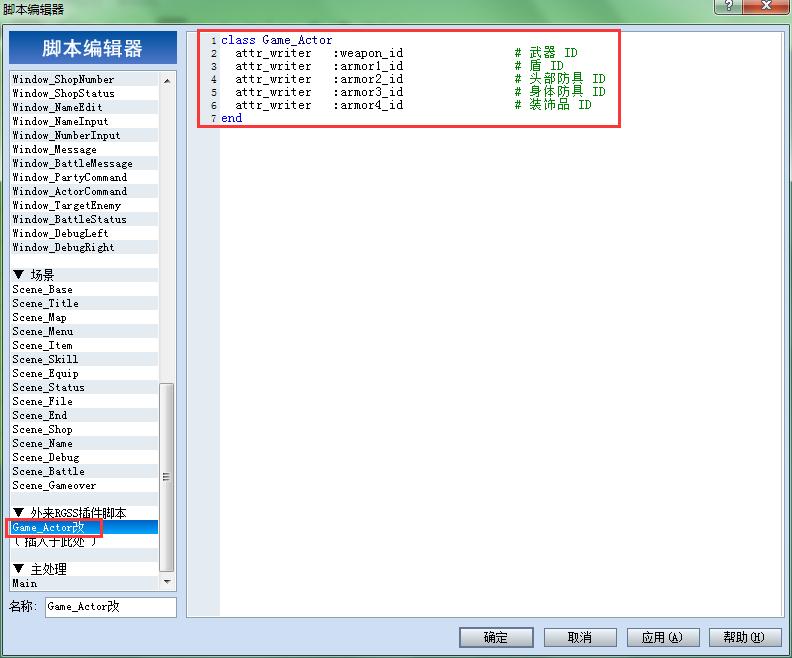This screenshot has height=658, width=792.
Task: Close the script editor window
Action: click(766, 6)
